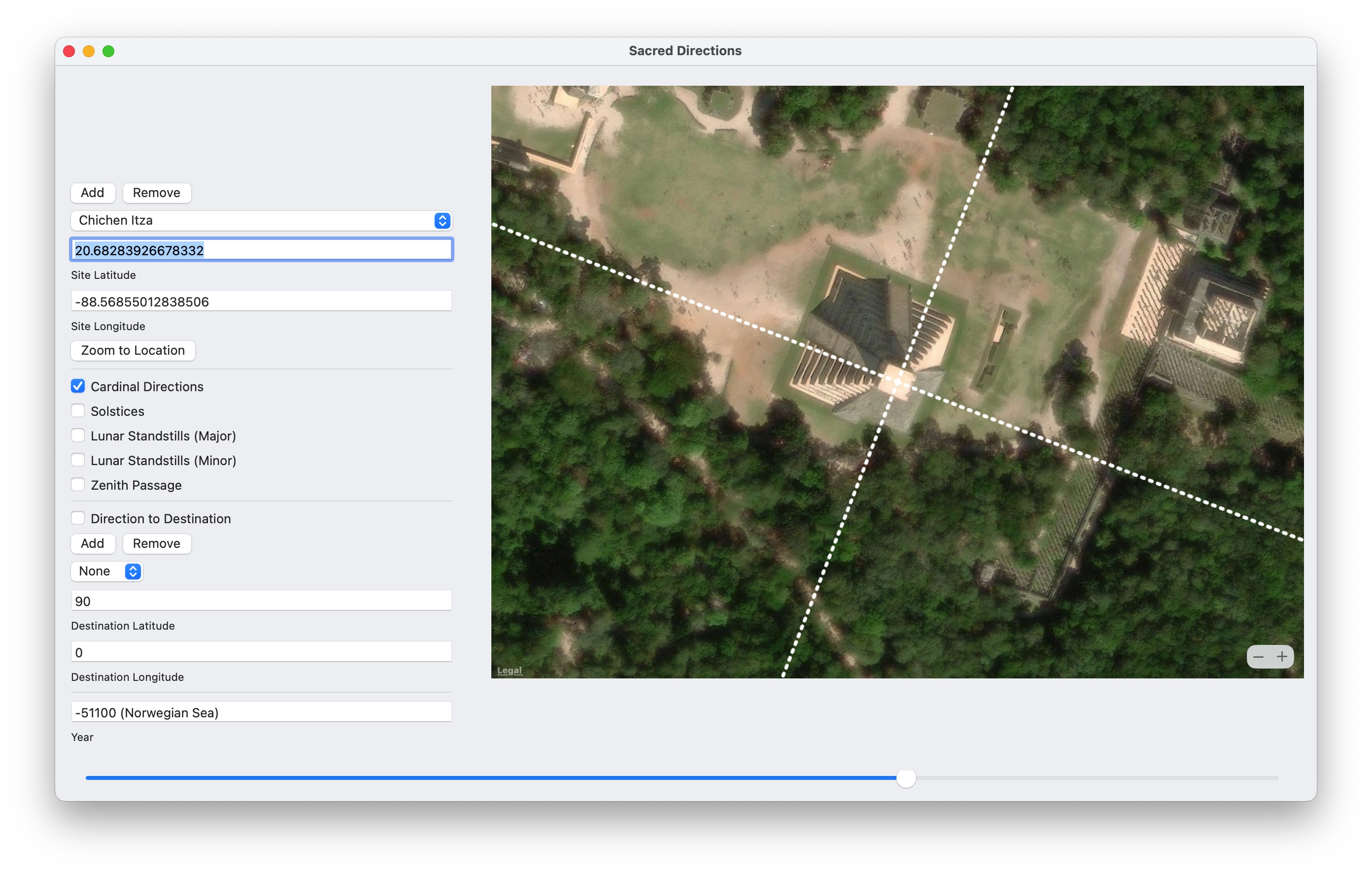Click the map zoom in plus icon
Image resolution: width=1372 pixels, height=874 pixels.
1281,656
